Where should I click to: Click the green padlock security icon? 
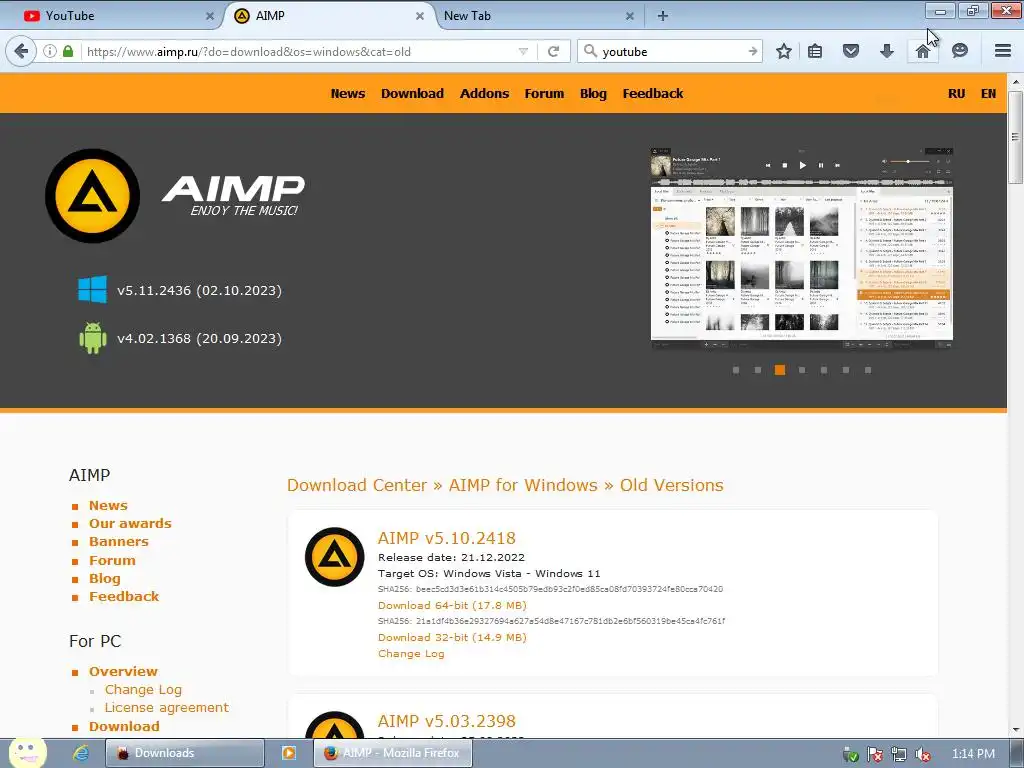(x=68, y=51)
